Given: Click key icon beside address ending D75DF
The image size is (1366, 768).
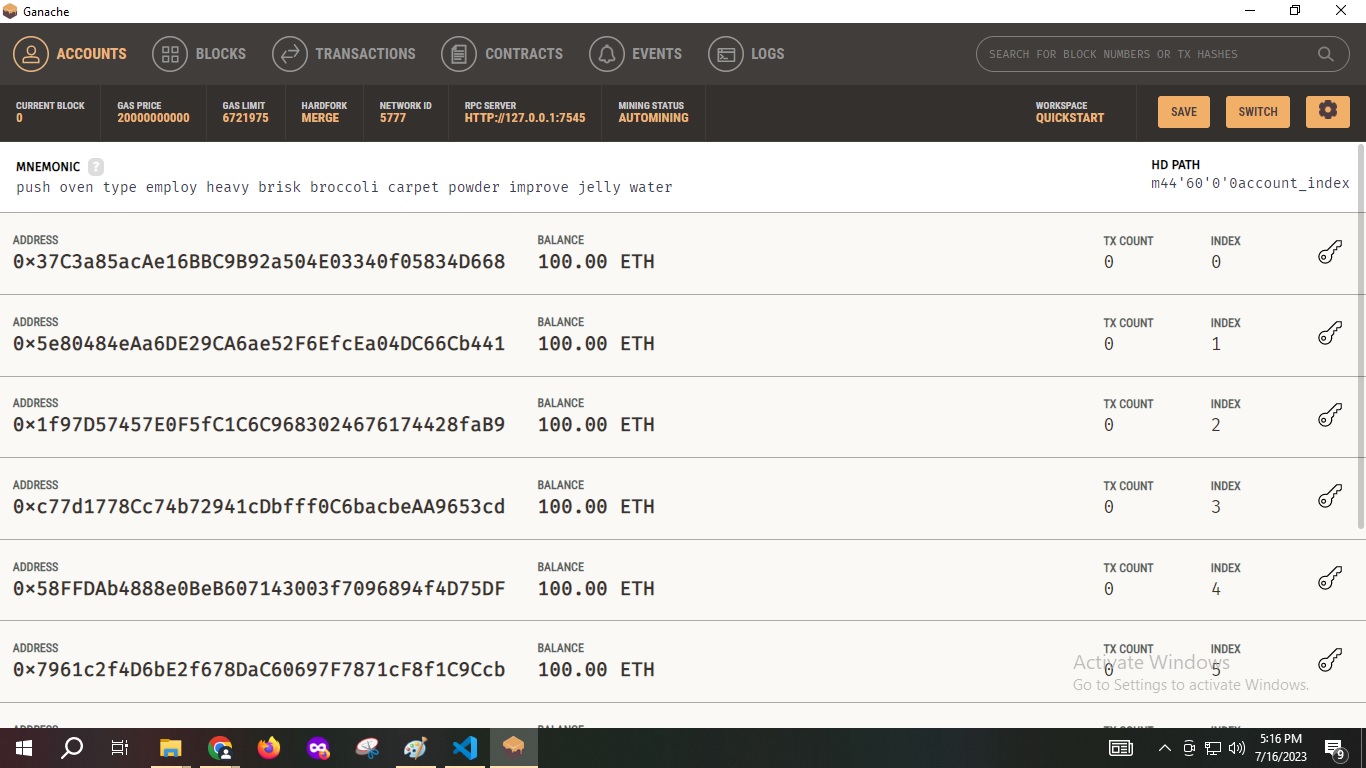Looking at the screenshot, I should [1329, 578].
